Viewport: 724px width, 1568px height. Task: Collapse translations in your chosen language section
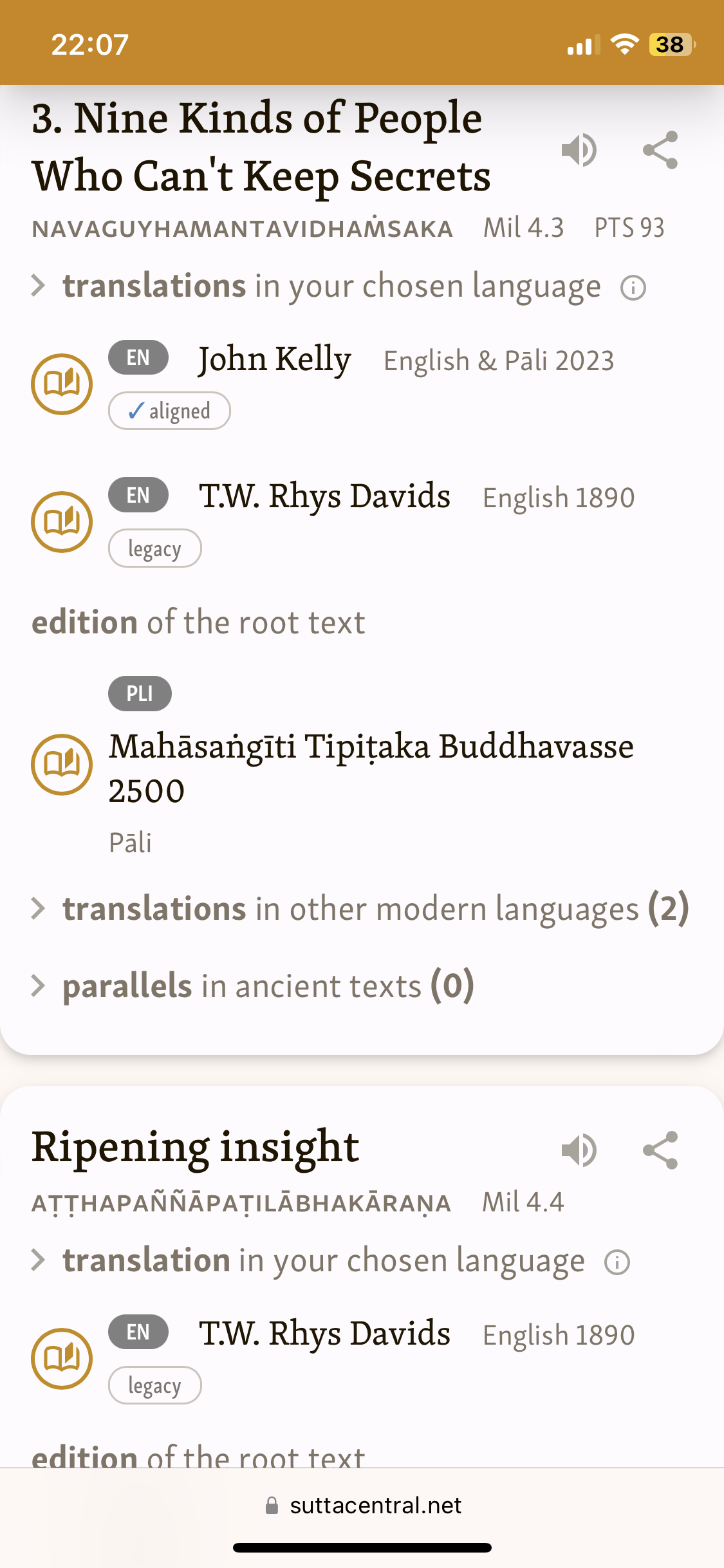39,285
